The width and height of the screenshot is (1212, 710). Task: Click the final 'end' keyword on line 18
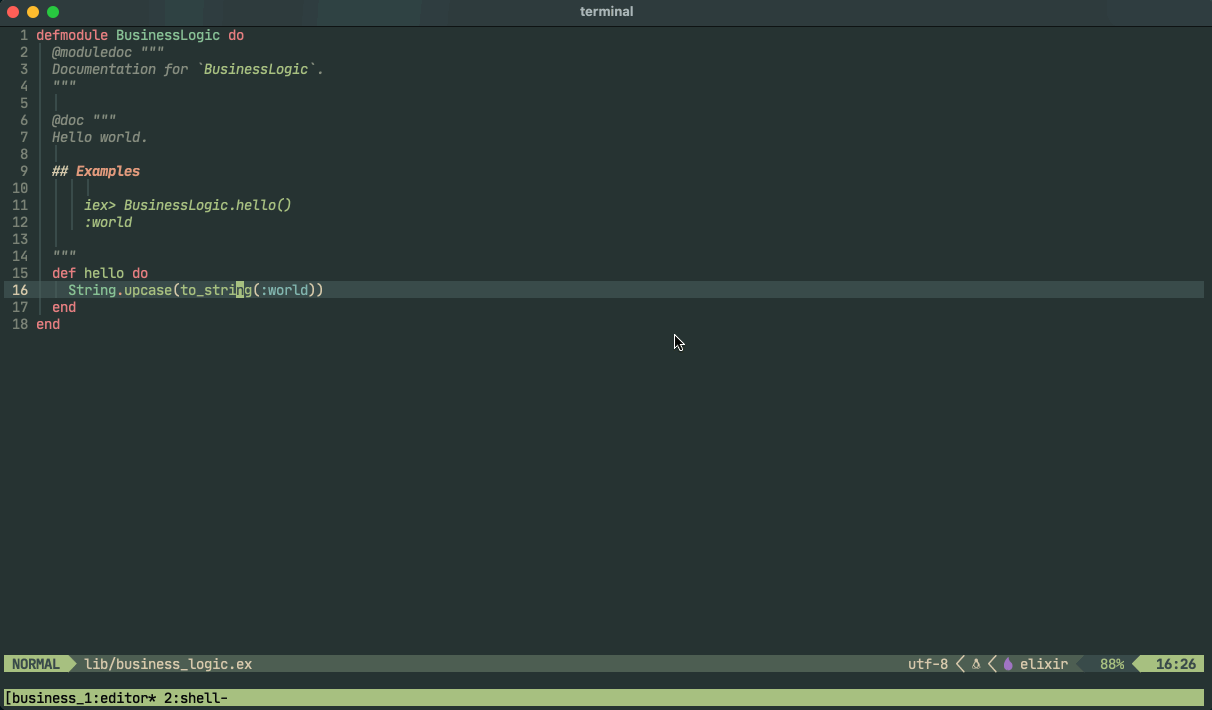point(48,324)
